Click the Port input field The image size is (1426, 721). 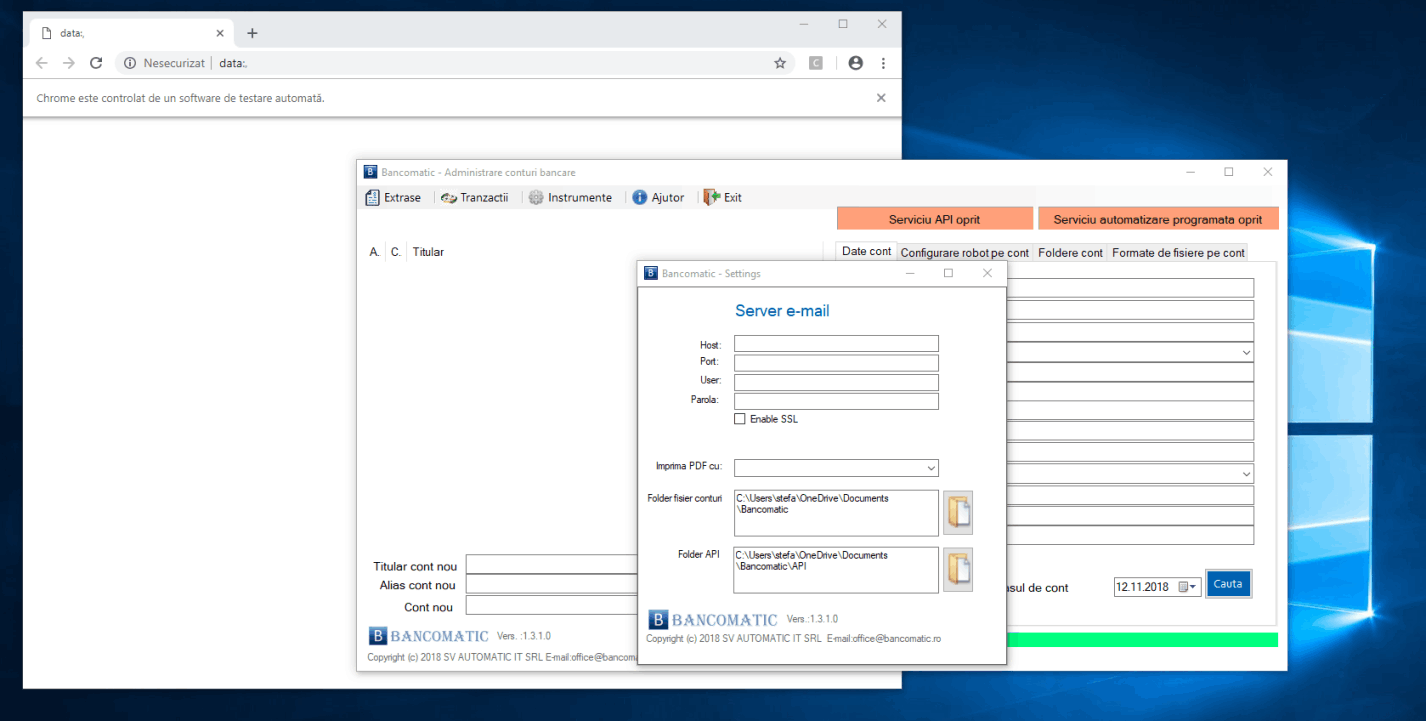pyautogui.click(x=836, y=363)
